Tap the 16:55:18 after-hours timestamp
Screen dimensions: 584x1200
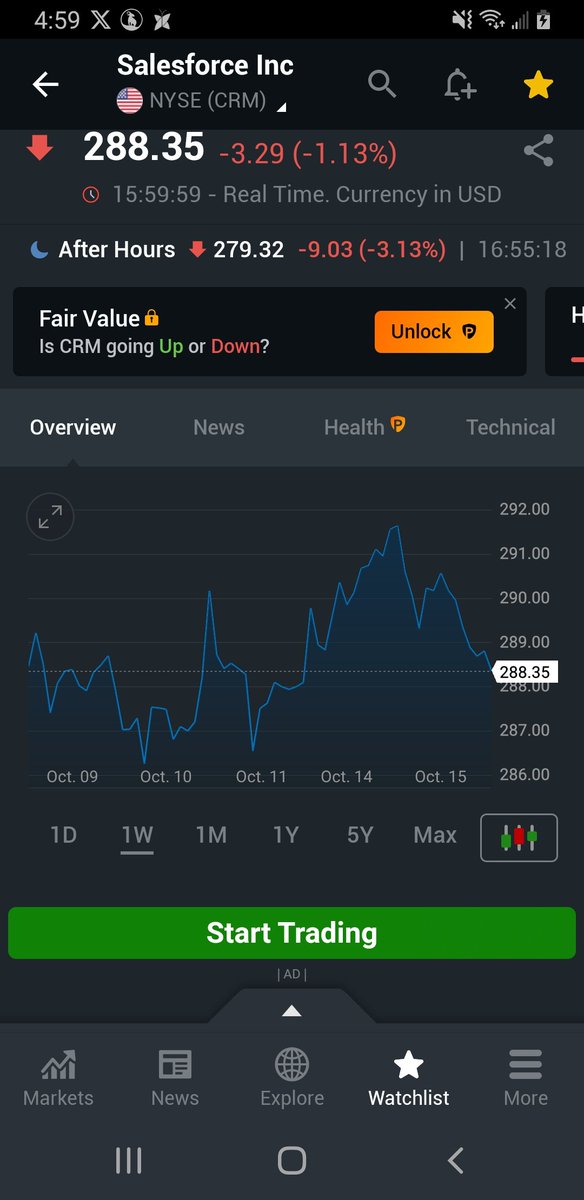522,250
